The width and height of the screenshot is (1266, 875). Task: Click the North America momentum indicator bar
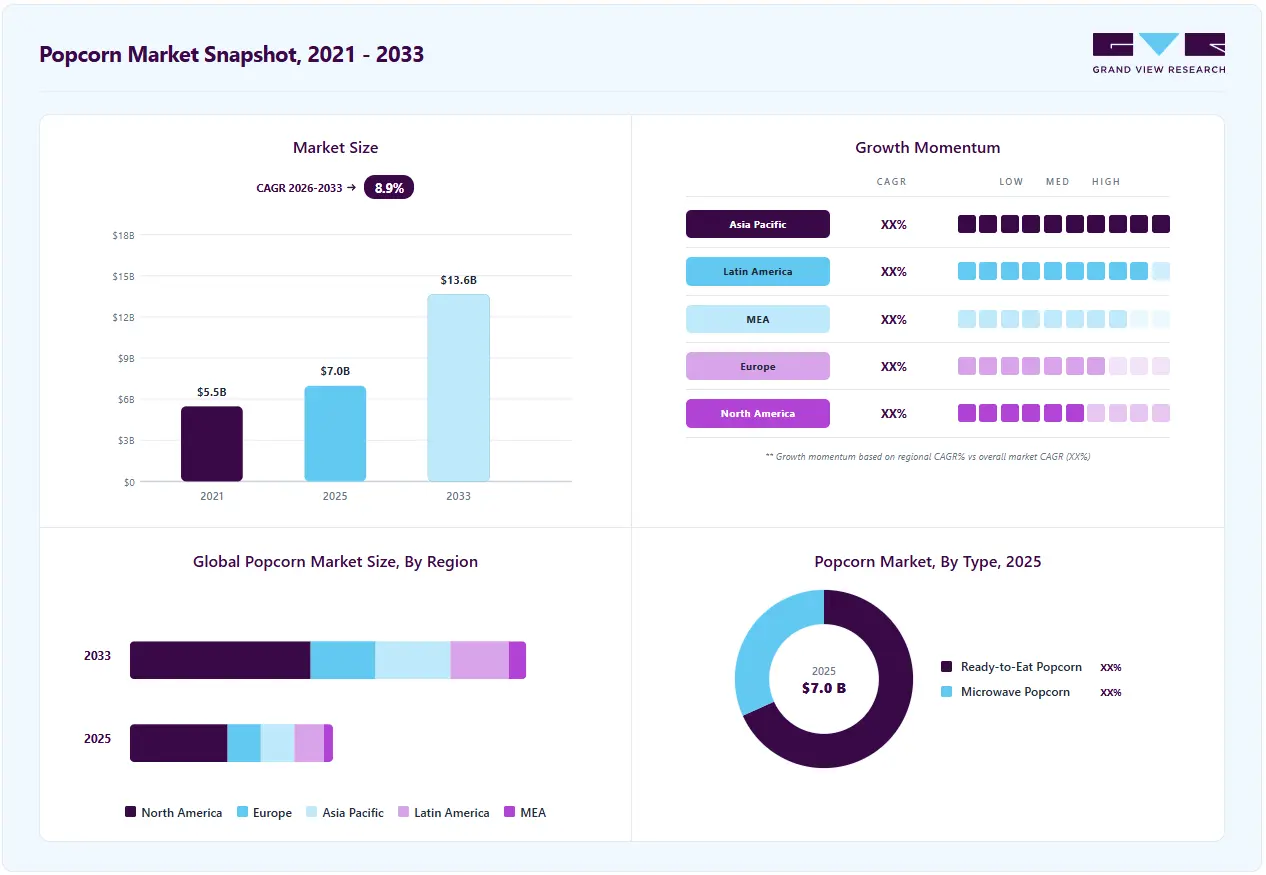1063,413
